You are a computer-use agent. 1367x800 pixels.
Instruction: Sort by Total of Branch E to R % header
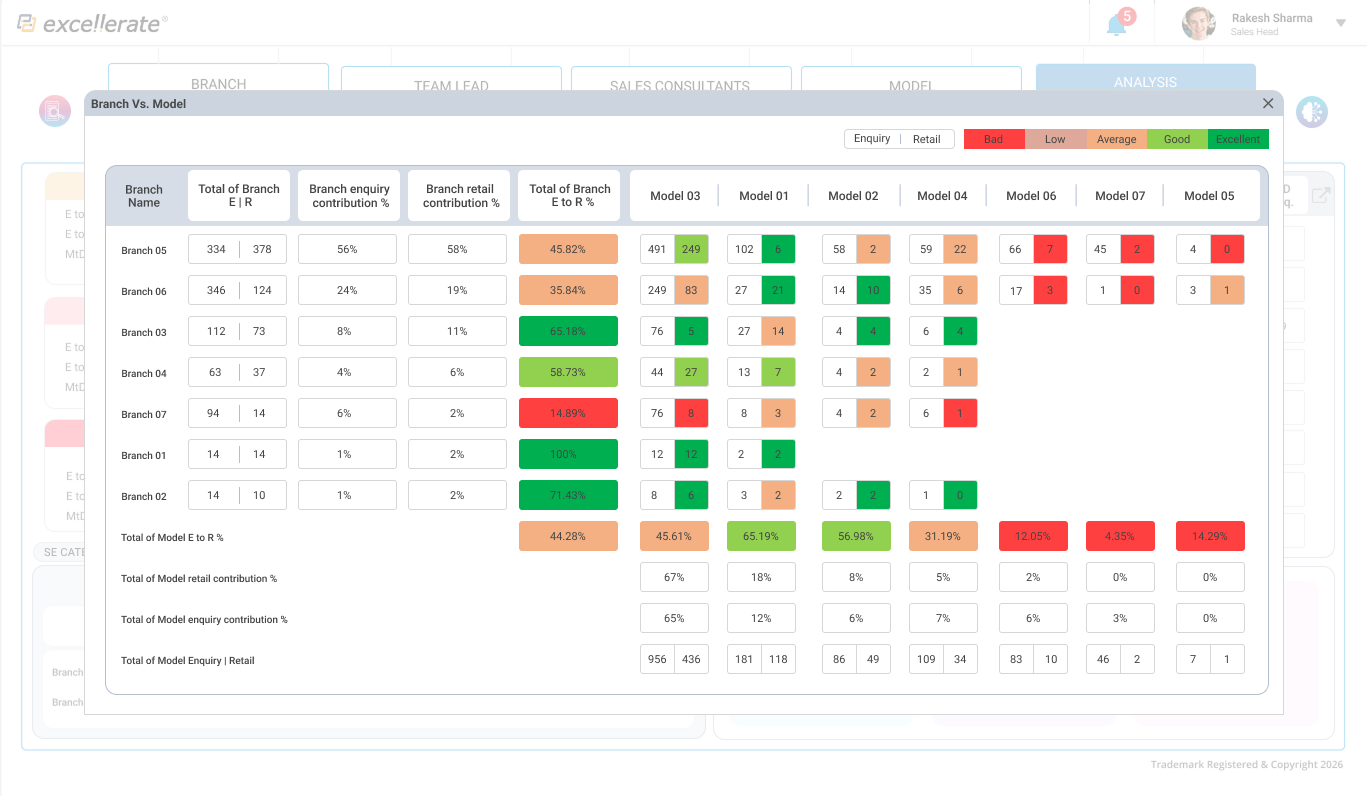569,195
